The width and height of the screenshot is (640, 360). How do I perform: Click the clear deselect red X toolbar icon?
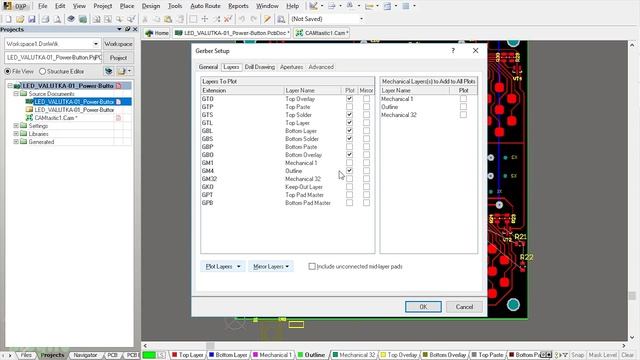tap(228, 19)
